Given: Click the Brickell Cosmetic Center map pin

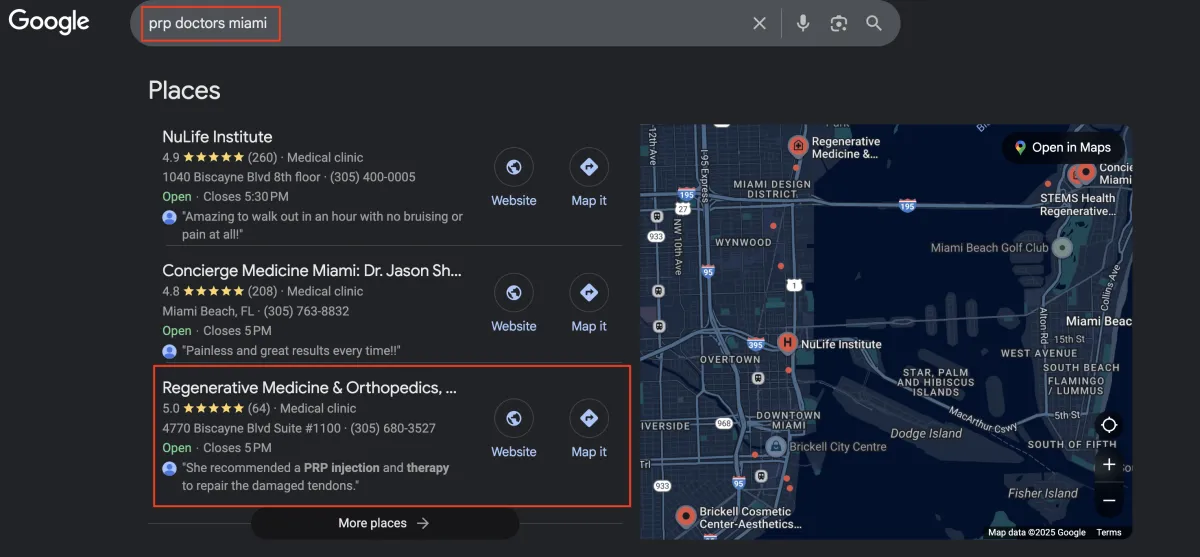Looking at the screenshot, I should (x=686, y=516).
